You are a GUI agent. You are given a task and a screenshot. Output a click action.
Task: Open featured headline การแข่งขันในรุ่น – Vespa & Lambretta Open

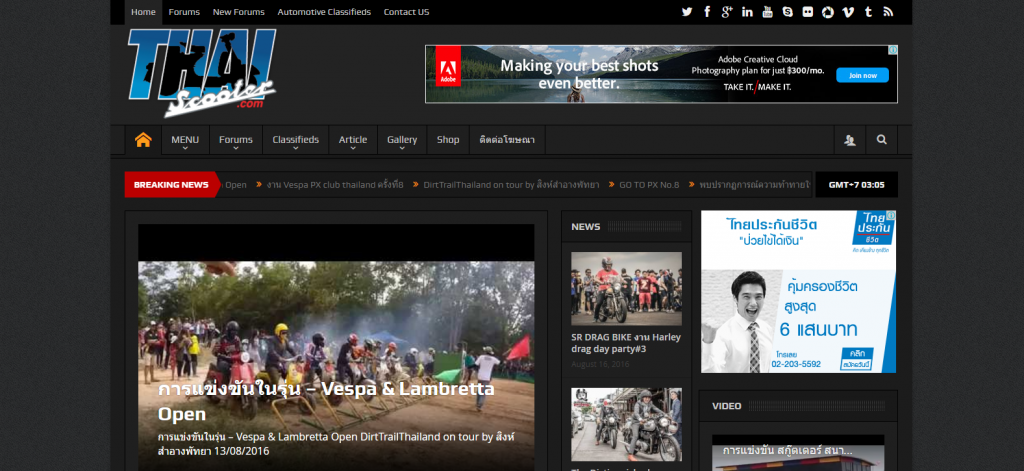pos(327,401)
